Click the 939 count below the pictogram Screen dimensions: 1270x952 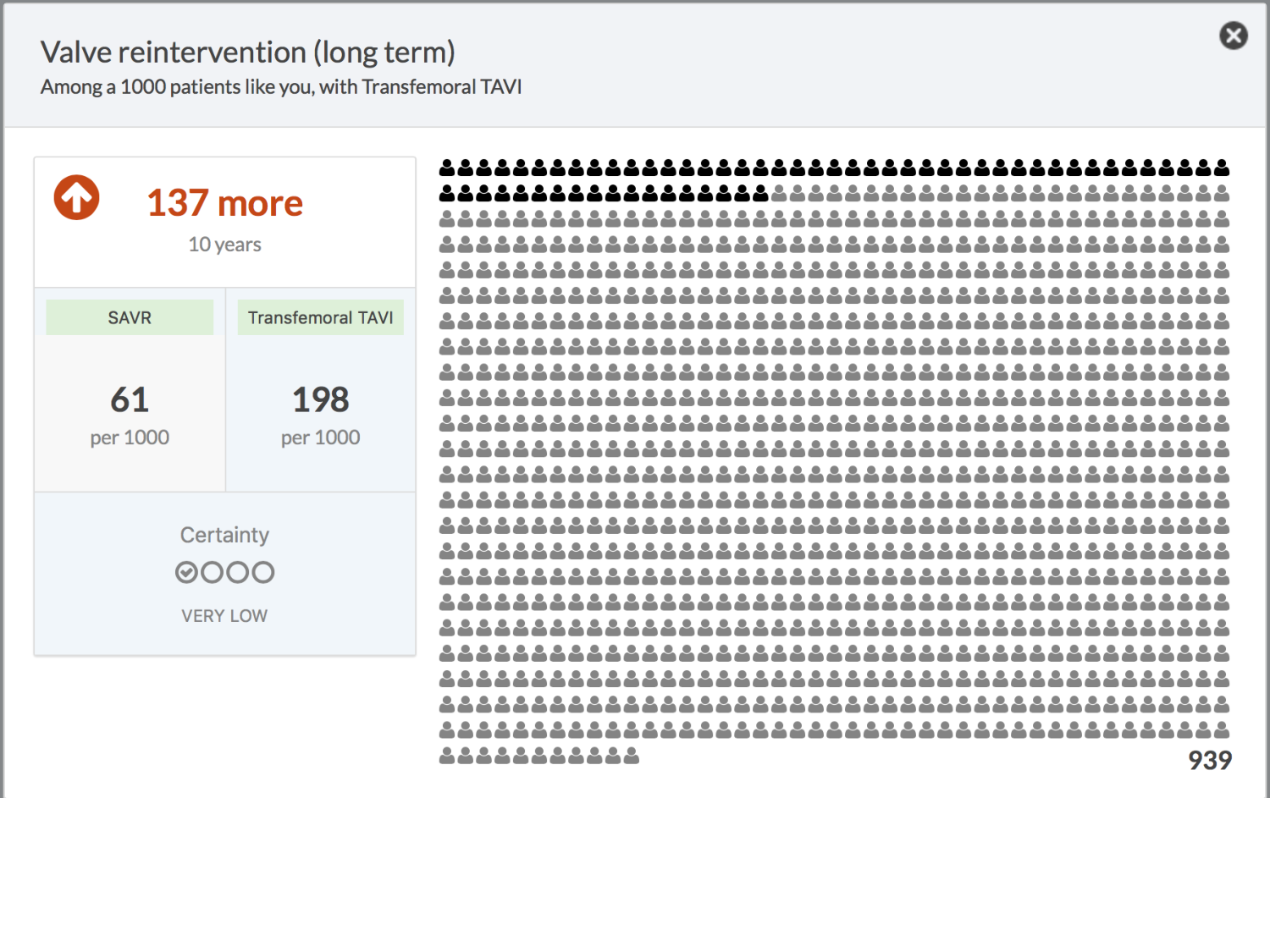1210,760
